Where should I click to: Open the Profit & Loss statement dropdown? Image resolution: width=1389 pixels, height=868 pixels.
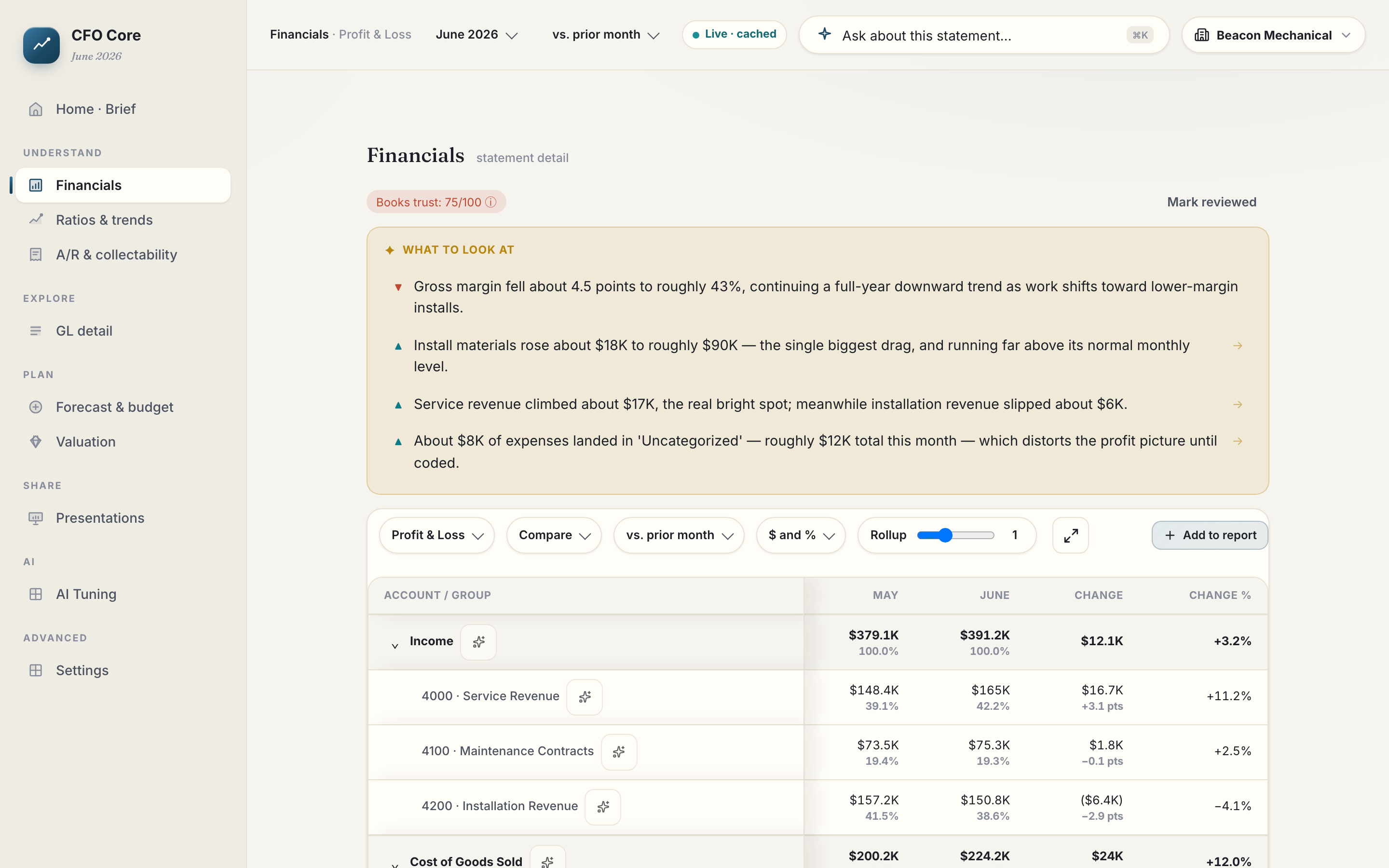(437, 535)
